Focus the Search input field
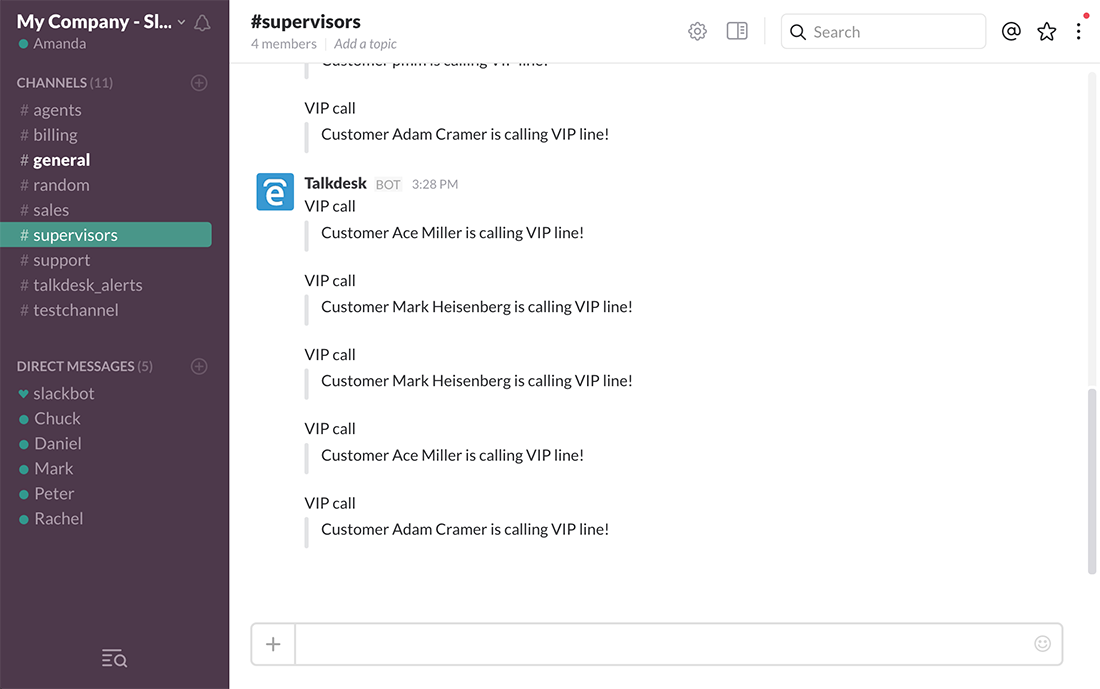 (883, 32)
